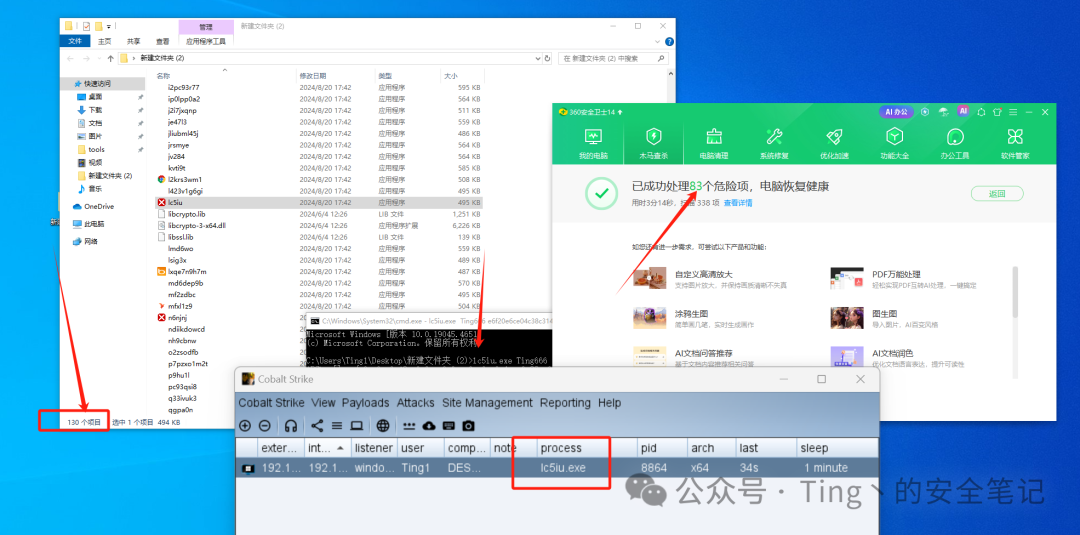Select OneDrive in Explorer sidebar
Viewport: 1080px width, 535px height.
pyautogui.click(x=93, y=207)
